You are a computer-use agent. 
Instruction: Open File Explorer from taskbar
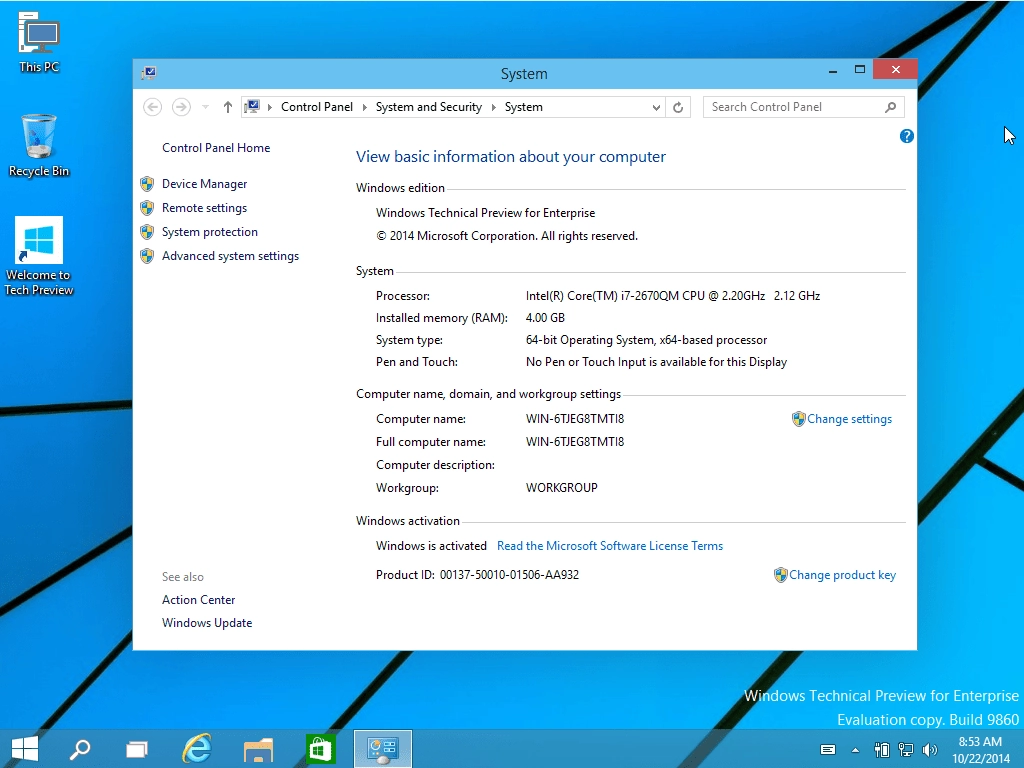pos(258,750)
